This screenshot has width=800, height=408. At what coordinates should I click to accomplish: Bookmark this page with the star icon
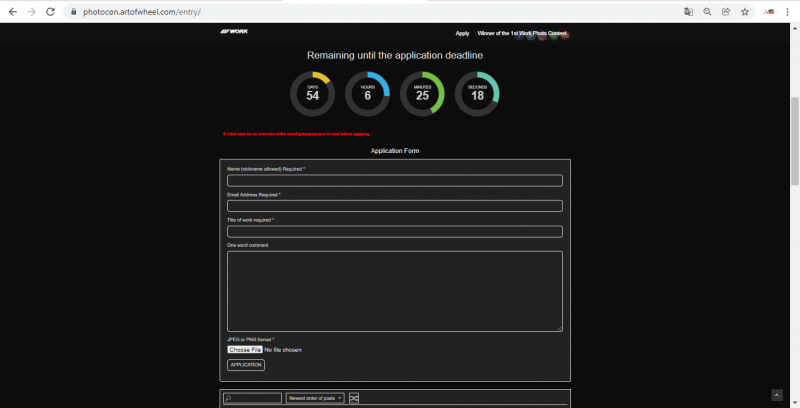tap(744, 11)
